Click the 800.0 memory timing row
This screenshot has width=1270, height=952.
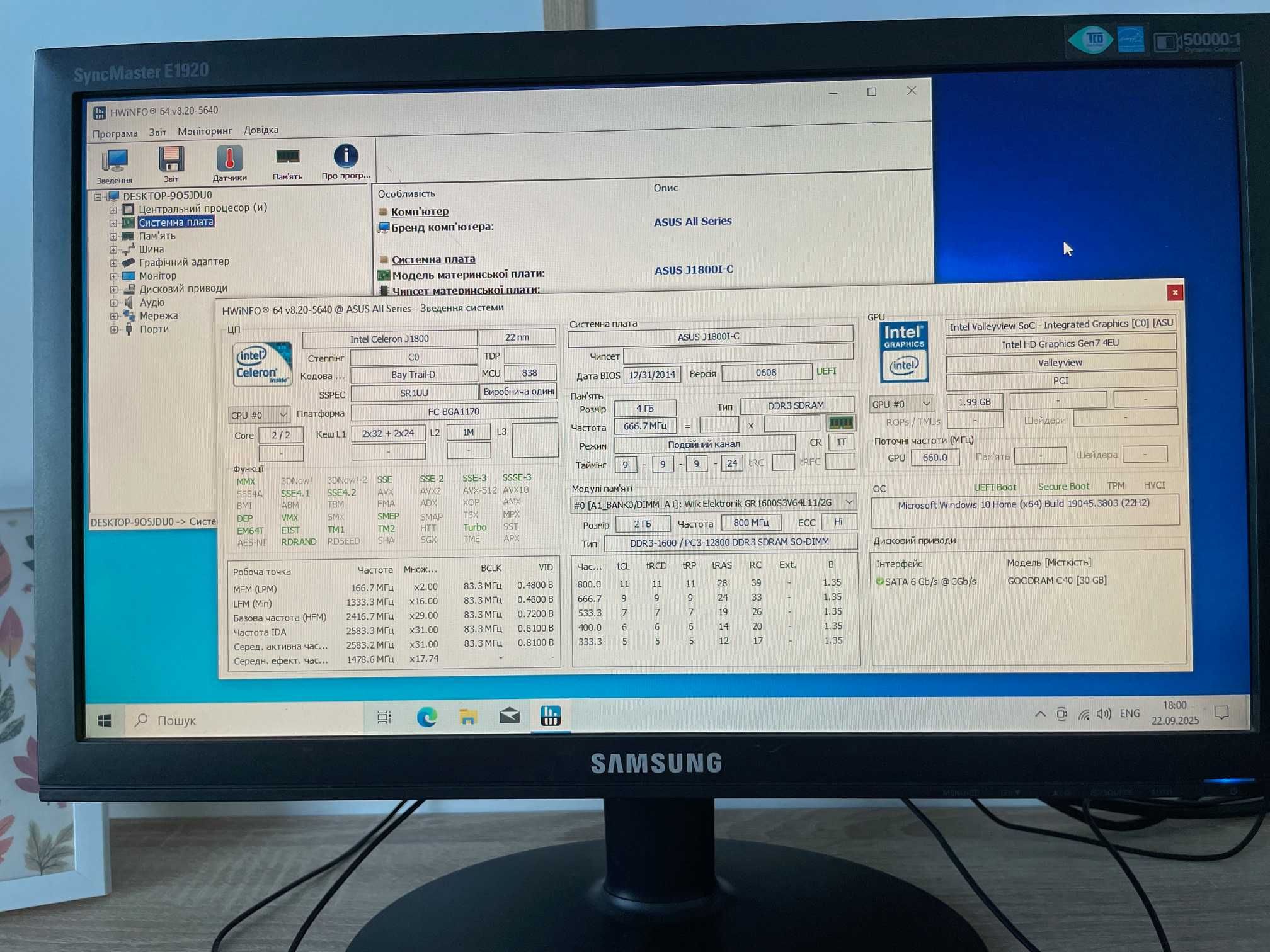[715, 583]
